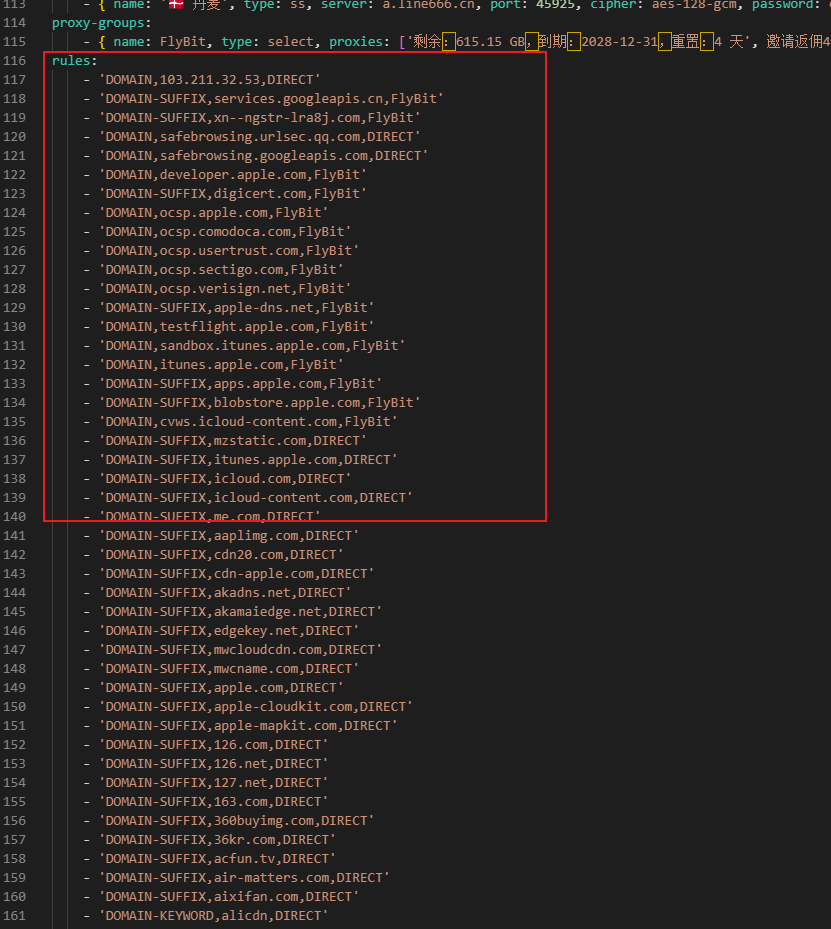Click the 'proxy-groups:' key
This screenshot has height=929, width=831.
tap(101, 22)
